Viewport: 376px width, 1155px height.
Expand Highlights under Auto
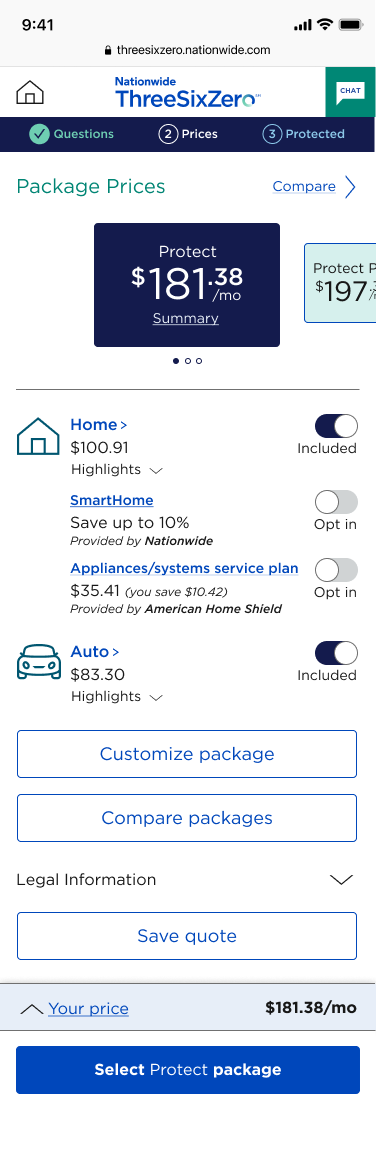(x=117, y=696)
